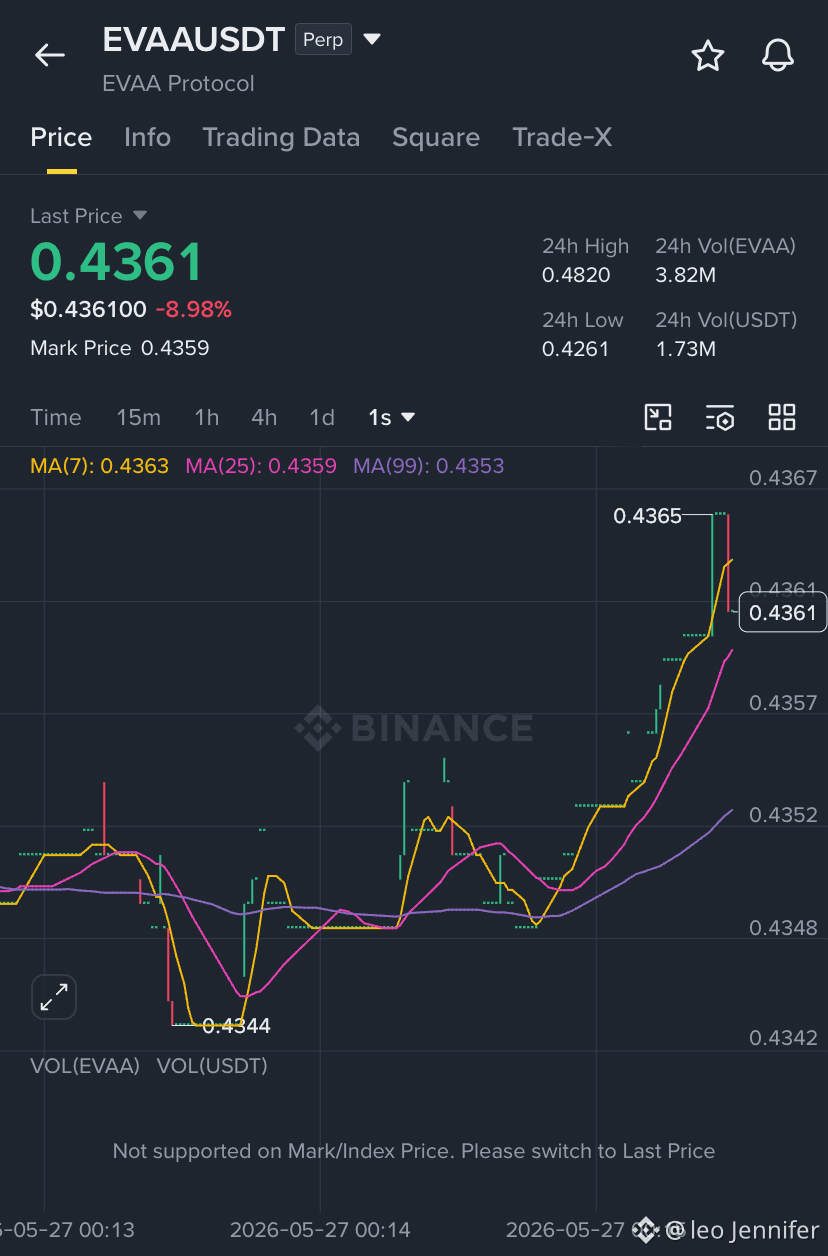828x1256 pixels.
Task: Tap the current price tag 0.4361 on axis
Action: pyautogui.click(x=783, y=612)
